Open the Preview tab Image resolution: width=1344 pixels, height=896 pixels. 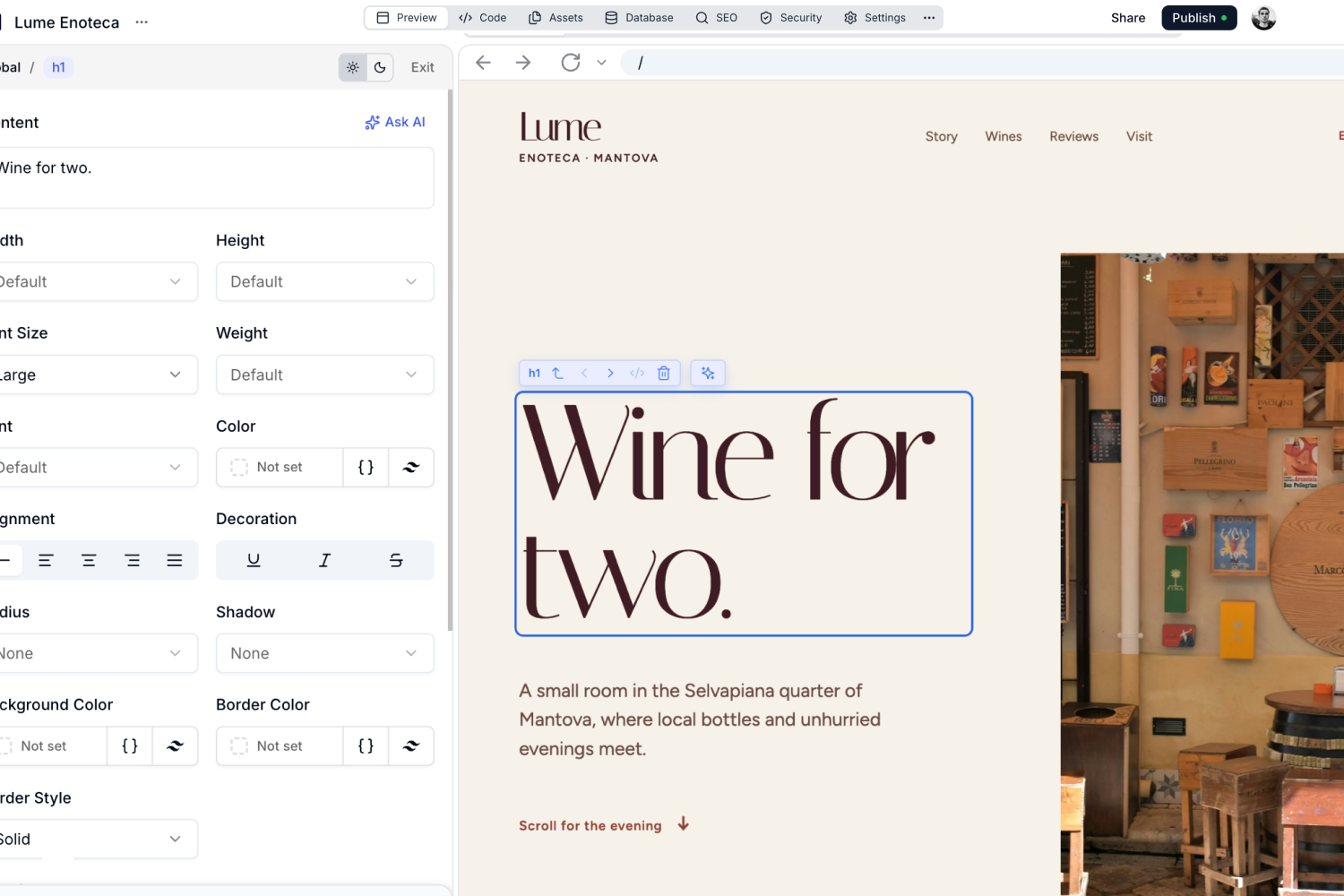[x=407, y=18]
